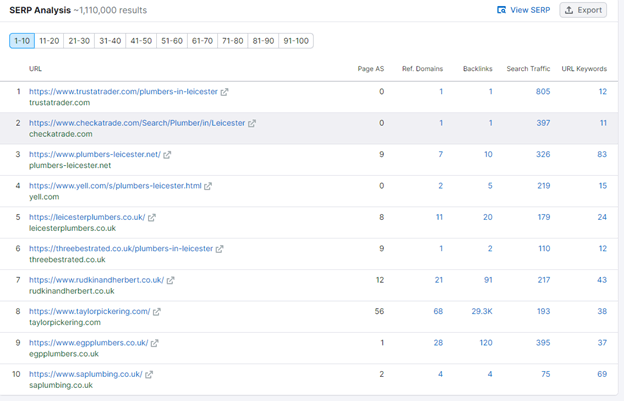Click Backlinks value 91 for rudkinandherbert
This screenshot has height=401, width=624.
click(488, 280)
